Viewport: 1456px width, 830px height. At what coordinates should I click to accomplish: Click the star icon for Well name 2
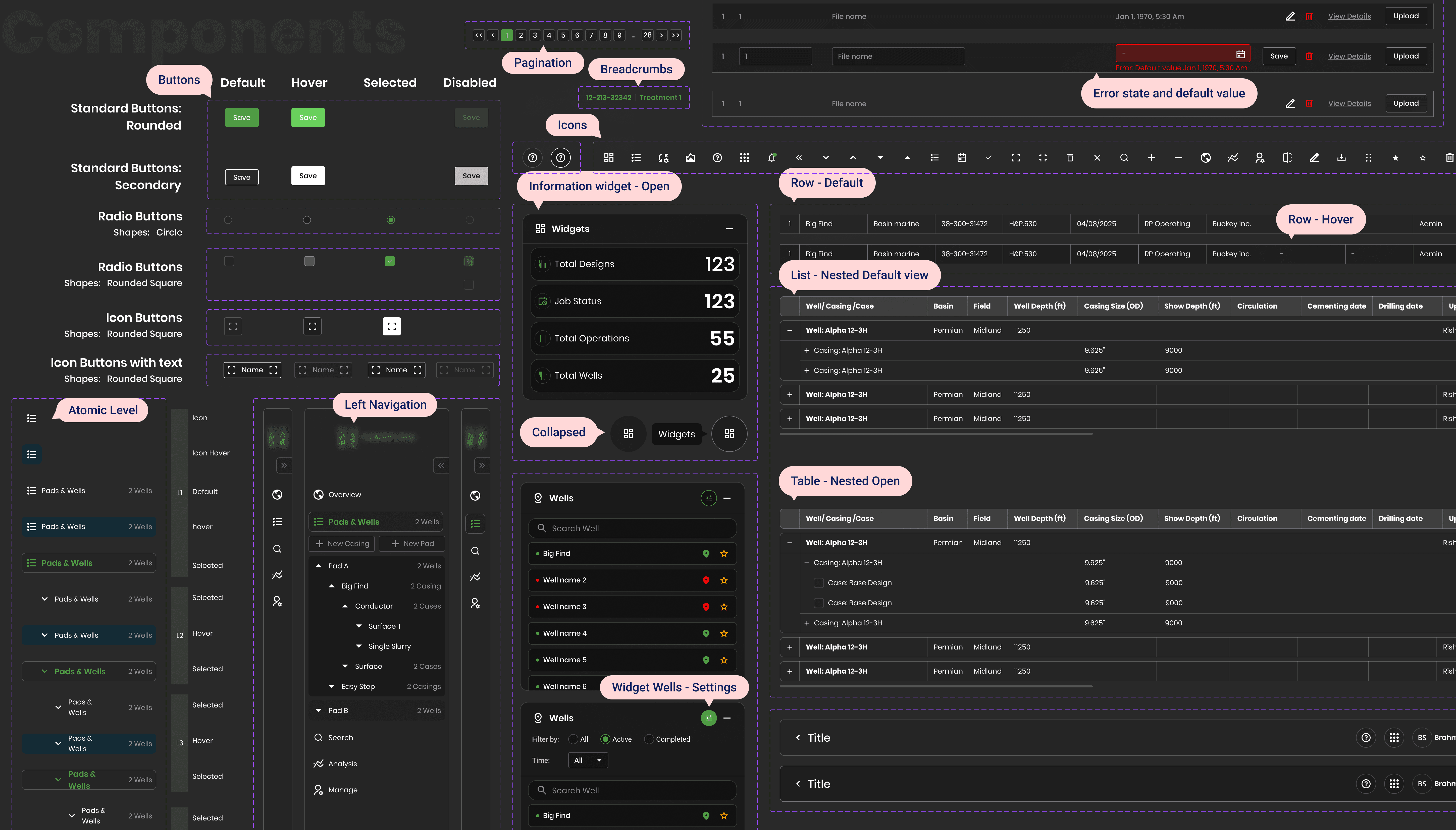[724, 580]
